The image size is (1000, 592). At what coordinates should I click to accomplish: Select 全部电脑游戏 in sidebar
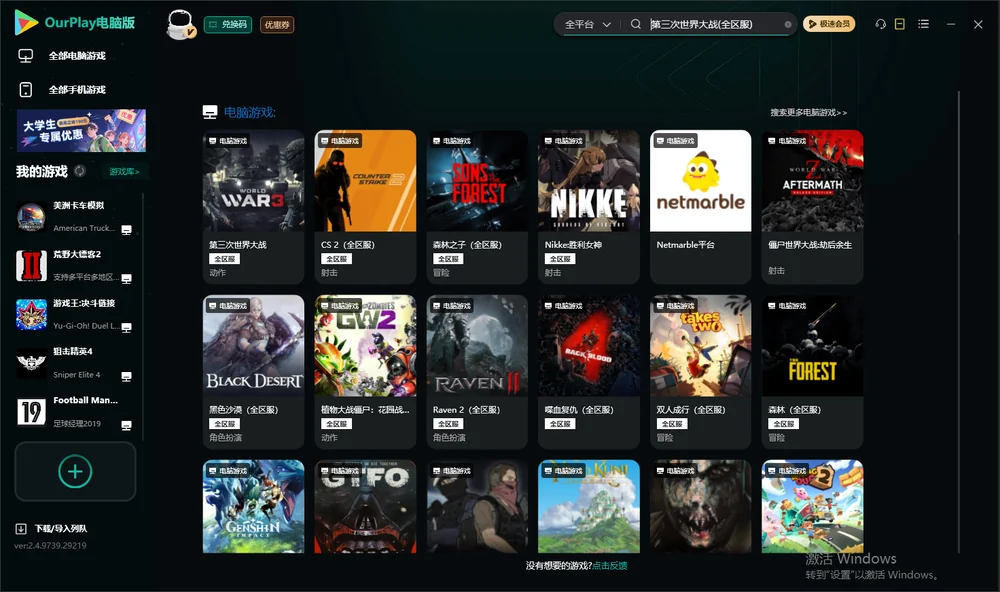click(x=77, y=56)
